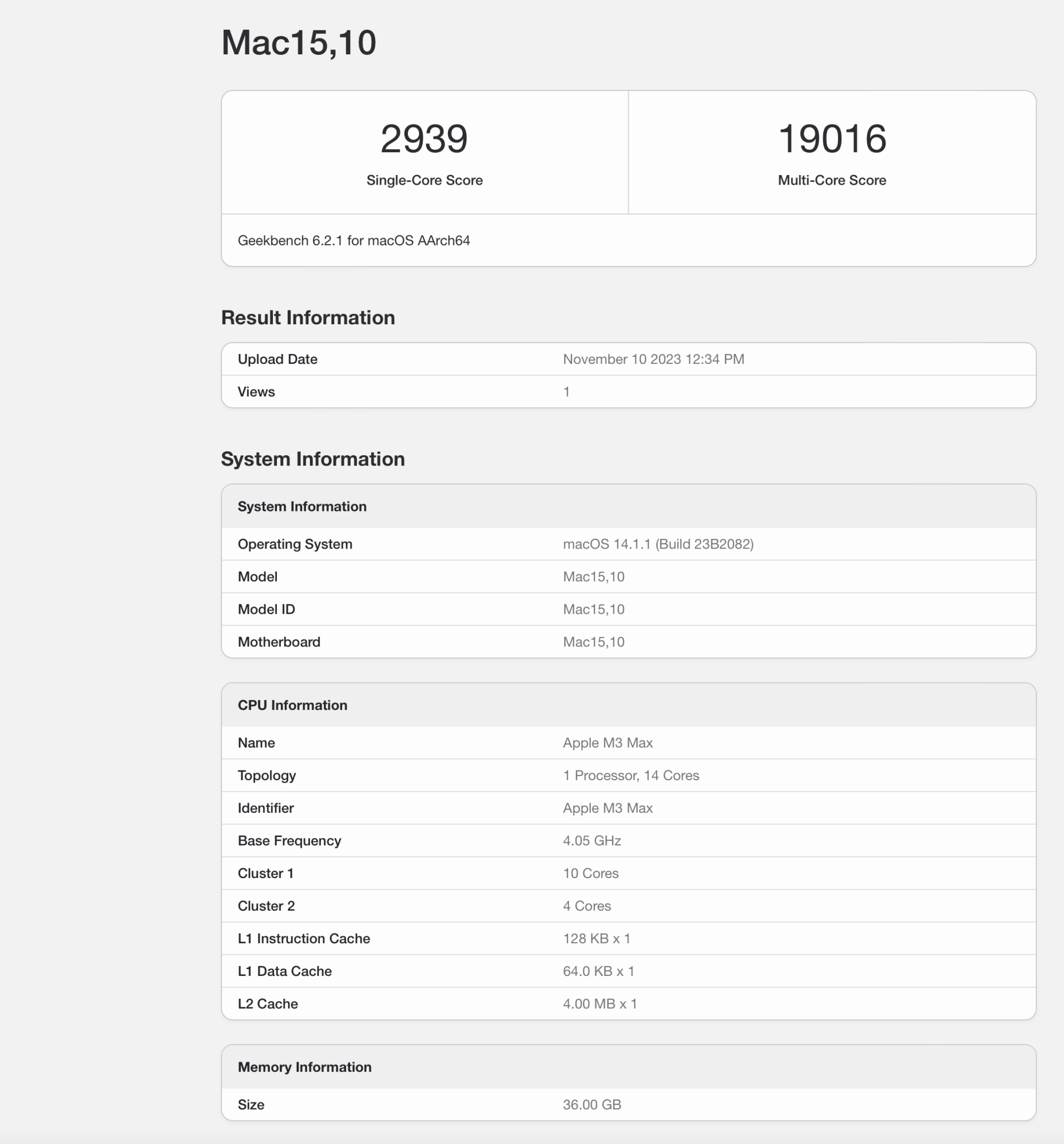
Task: Select the "10 Cores" value
Action: pos(591,873)
